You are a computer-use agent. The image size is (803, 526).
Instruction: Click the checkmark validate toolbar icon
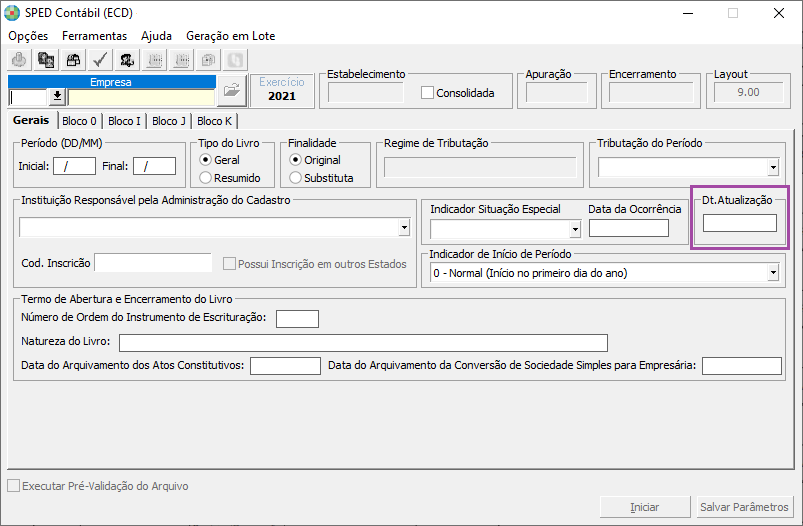pyautogui.click(x=100, y=60)
